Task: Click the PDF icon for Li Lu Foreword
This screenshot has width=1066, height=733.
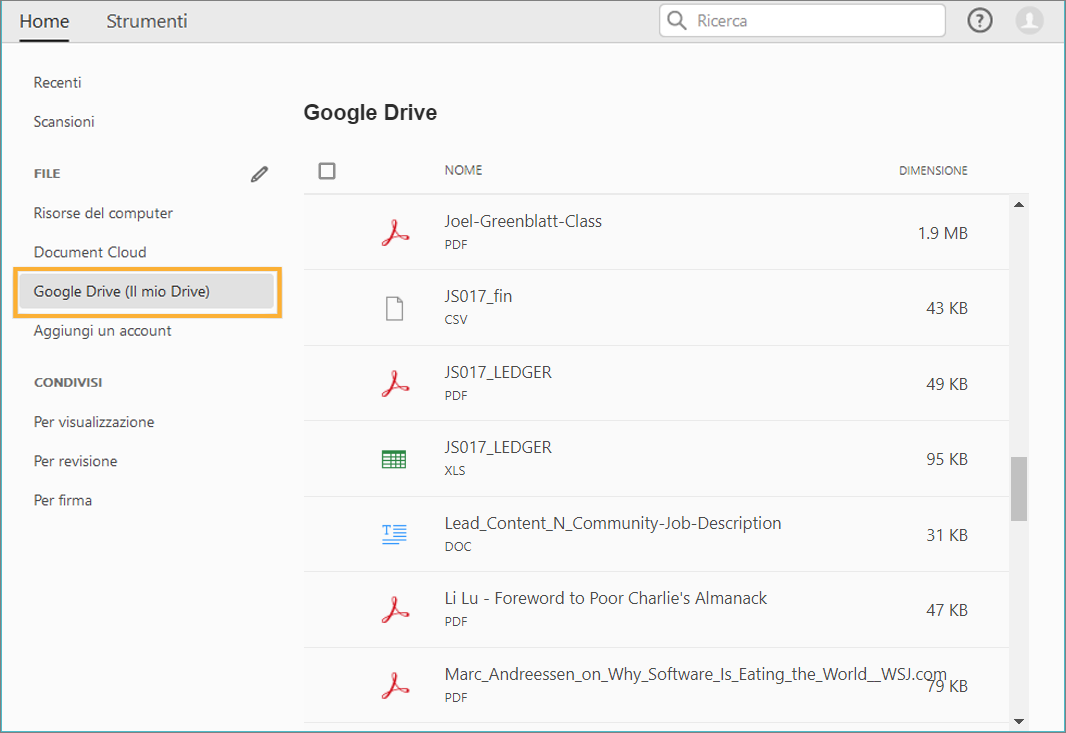Action: click(x=395, y=609)
